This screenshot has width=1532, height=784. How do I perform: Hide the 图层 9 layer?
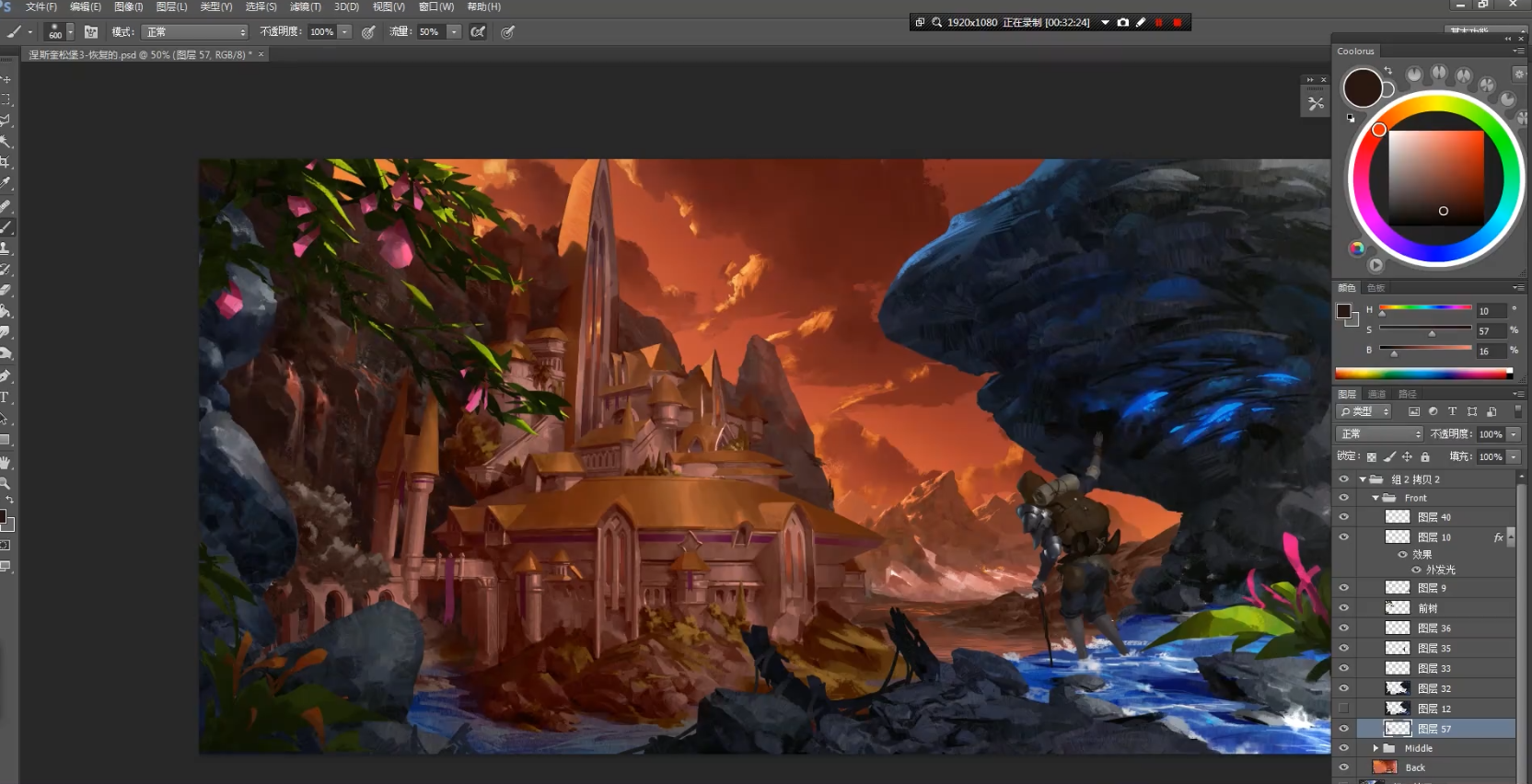point(1344,588)
